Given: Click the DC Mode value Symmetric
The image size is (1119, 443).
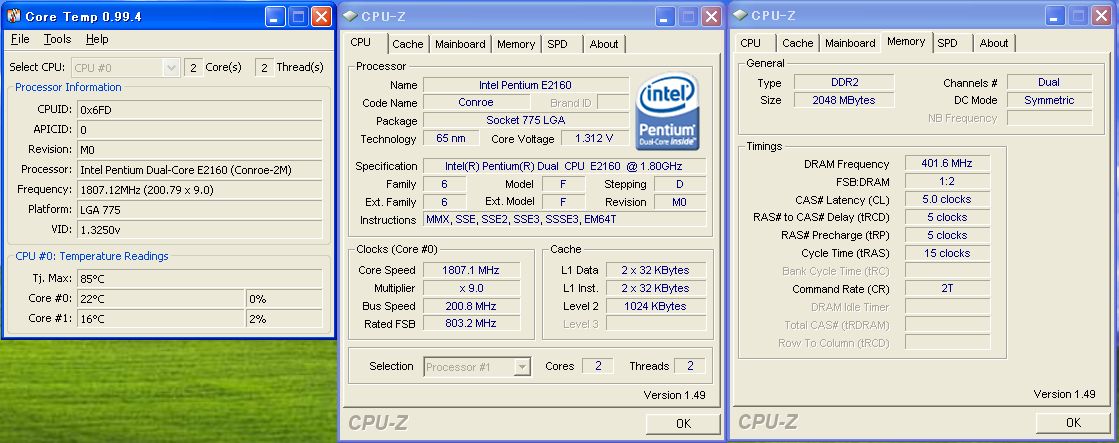Looking at the screenshot, I should point(1049,101).
